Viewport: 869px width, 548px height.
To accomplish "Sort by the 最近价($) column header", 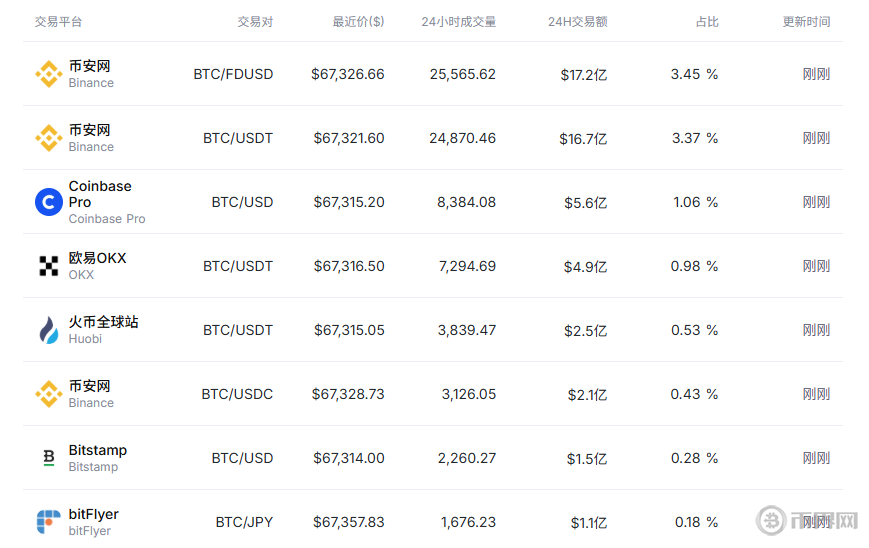I will pyautogui.click(x=358, y=22).
